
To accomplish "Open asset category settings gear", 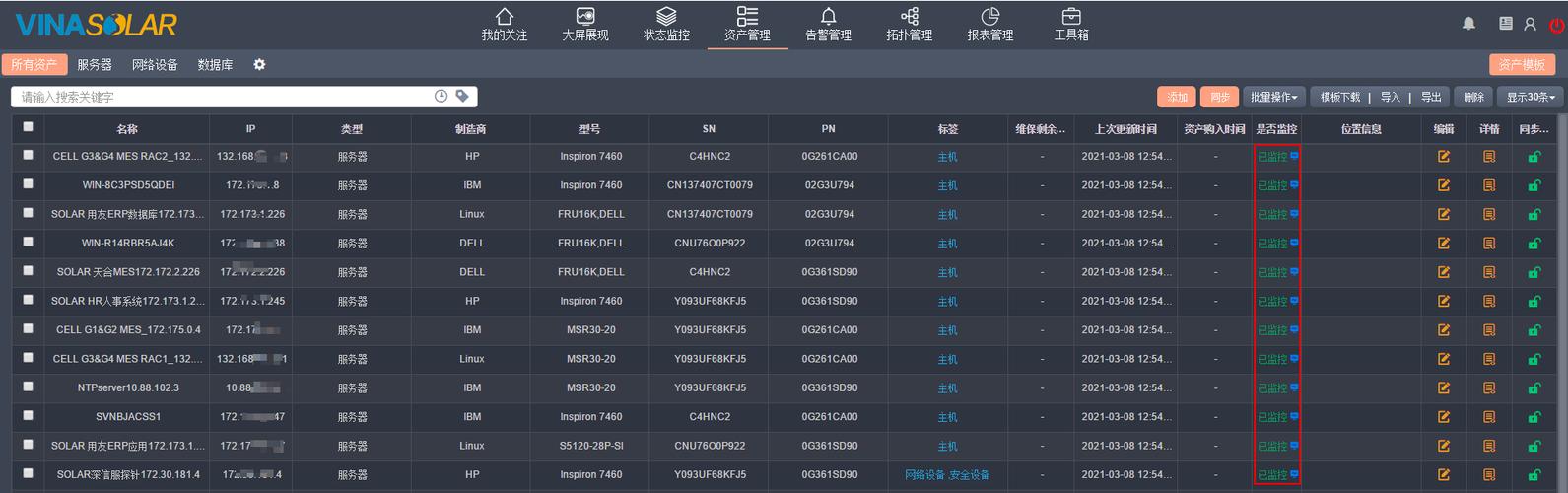I will tap(259, 64).
